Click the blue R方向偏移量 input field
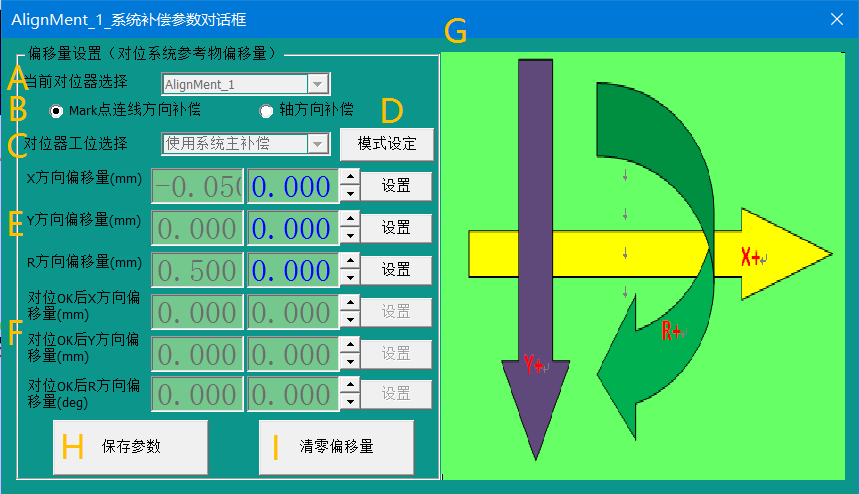 [291, 270]
